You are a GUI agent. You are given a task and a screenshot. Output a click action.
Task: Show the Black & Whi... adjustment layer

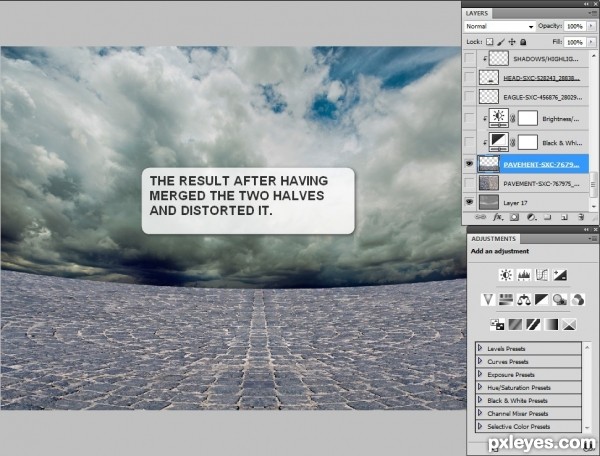[x=469, y=142]
